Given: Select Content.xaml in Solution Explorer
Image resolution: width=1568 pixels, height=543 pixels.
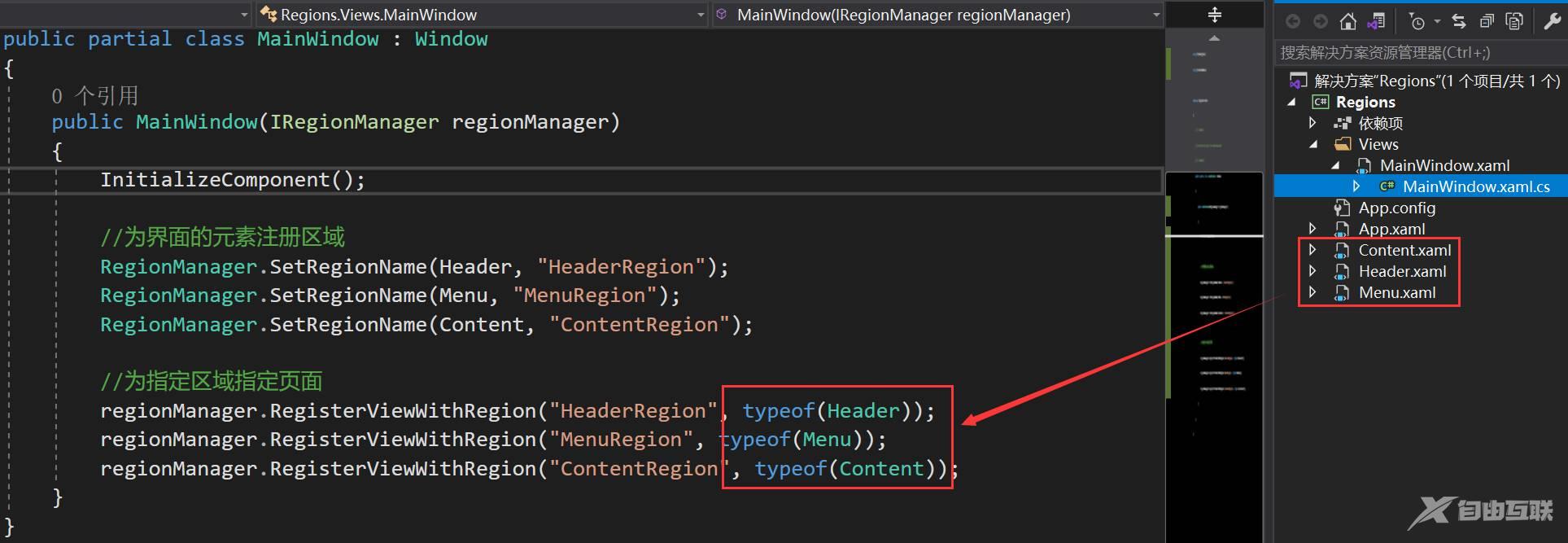Looking at the screenshot, I should tap(1404, 250).
